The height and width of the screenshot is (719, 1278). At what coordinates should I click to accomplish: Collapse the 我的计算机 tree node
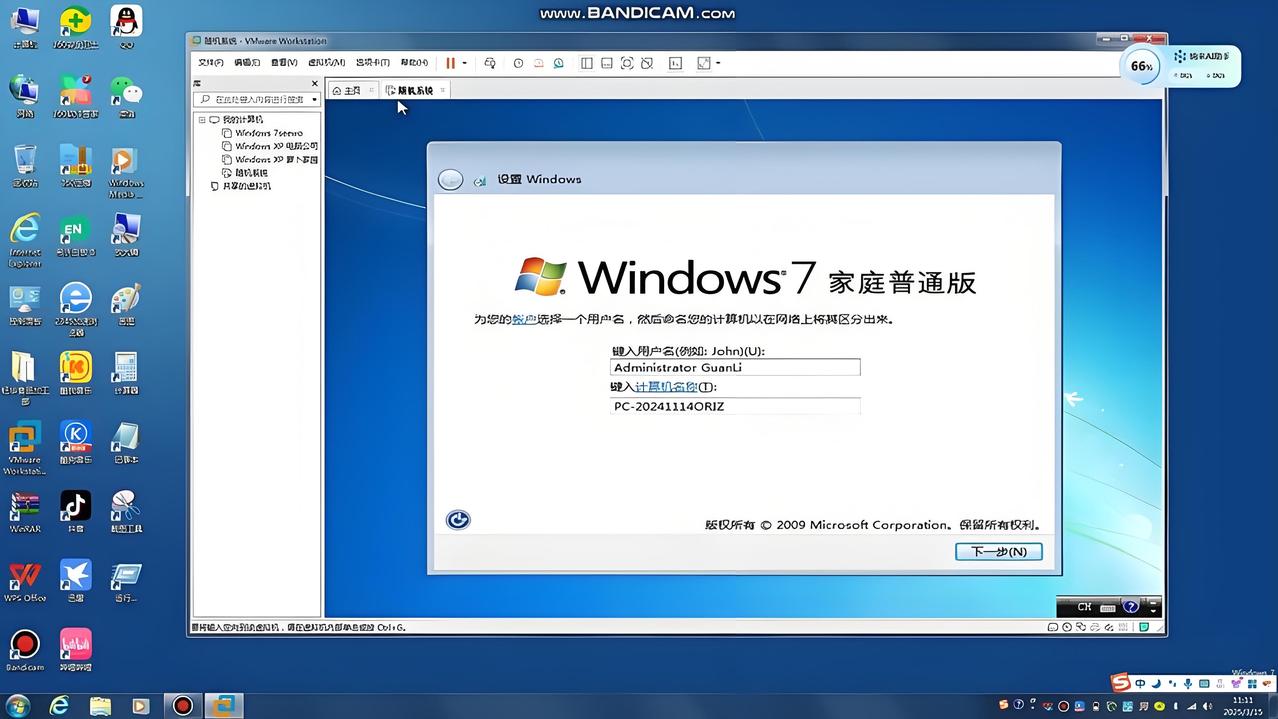[203, 118]
